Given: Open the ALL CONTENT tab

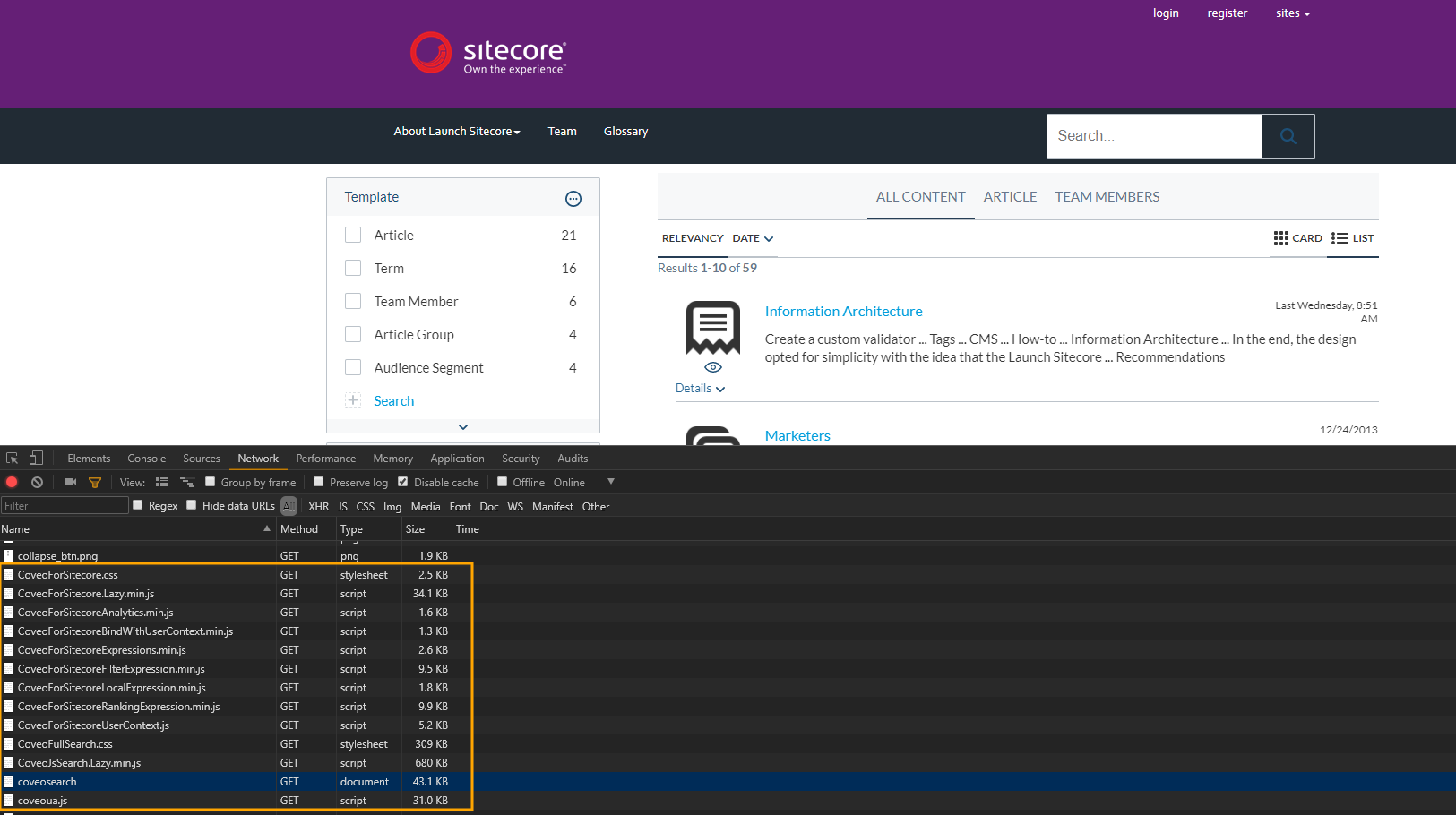Looking at the screenshot, I should (x=921, y=197).
